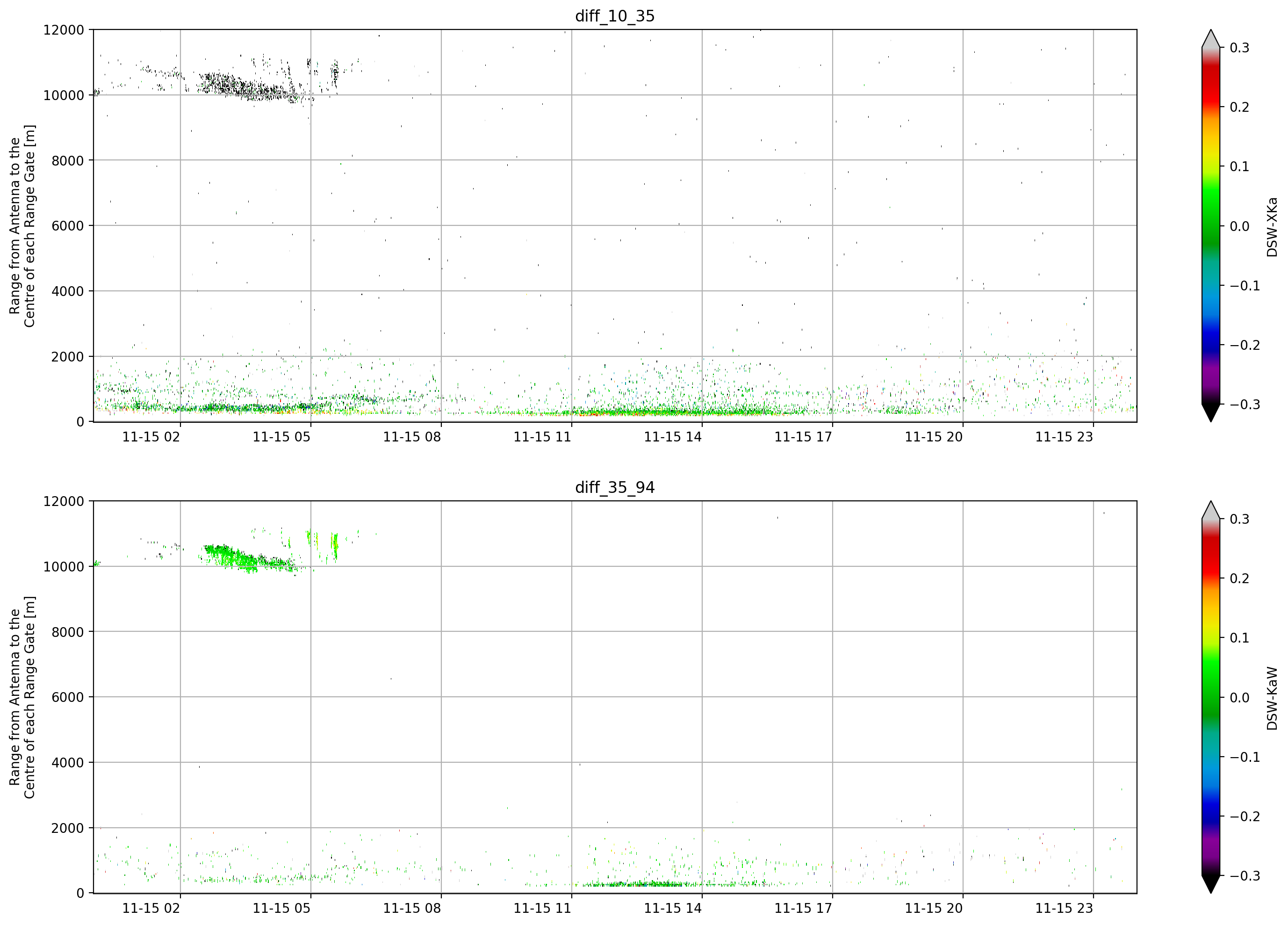
Task: Click the 8000 y-tick in diff_35_94 plot
Action: click(x=68, y=632)
